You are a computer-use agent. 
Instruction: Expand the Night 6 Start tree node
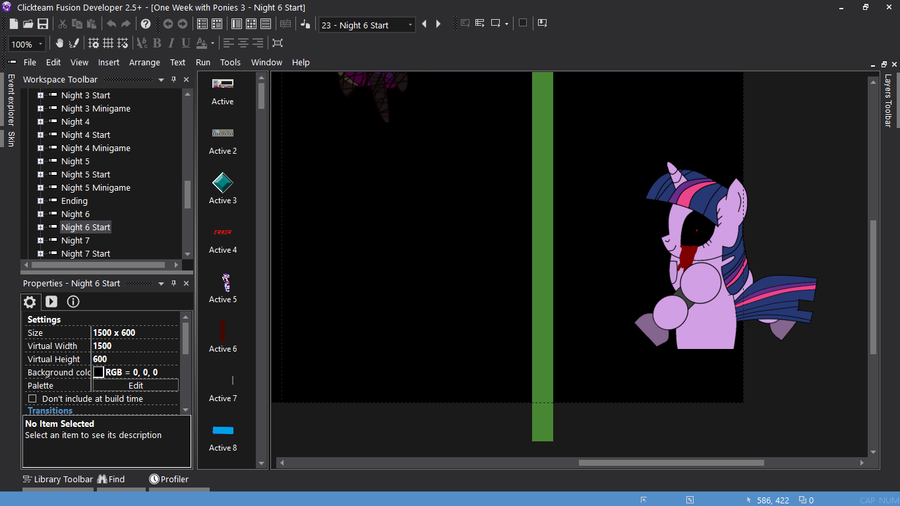point(40,227)
